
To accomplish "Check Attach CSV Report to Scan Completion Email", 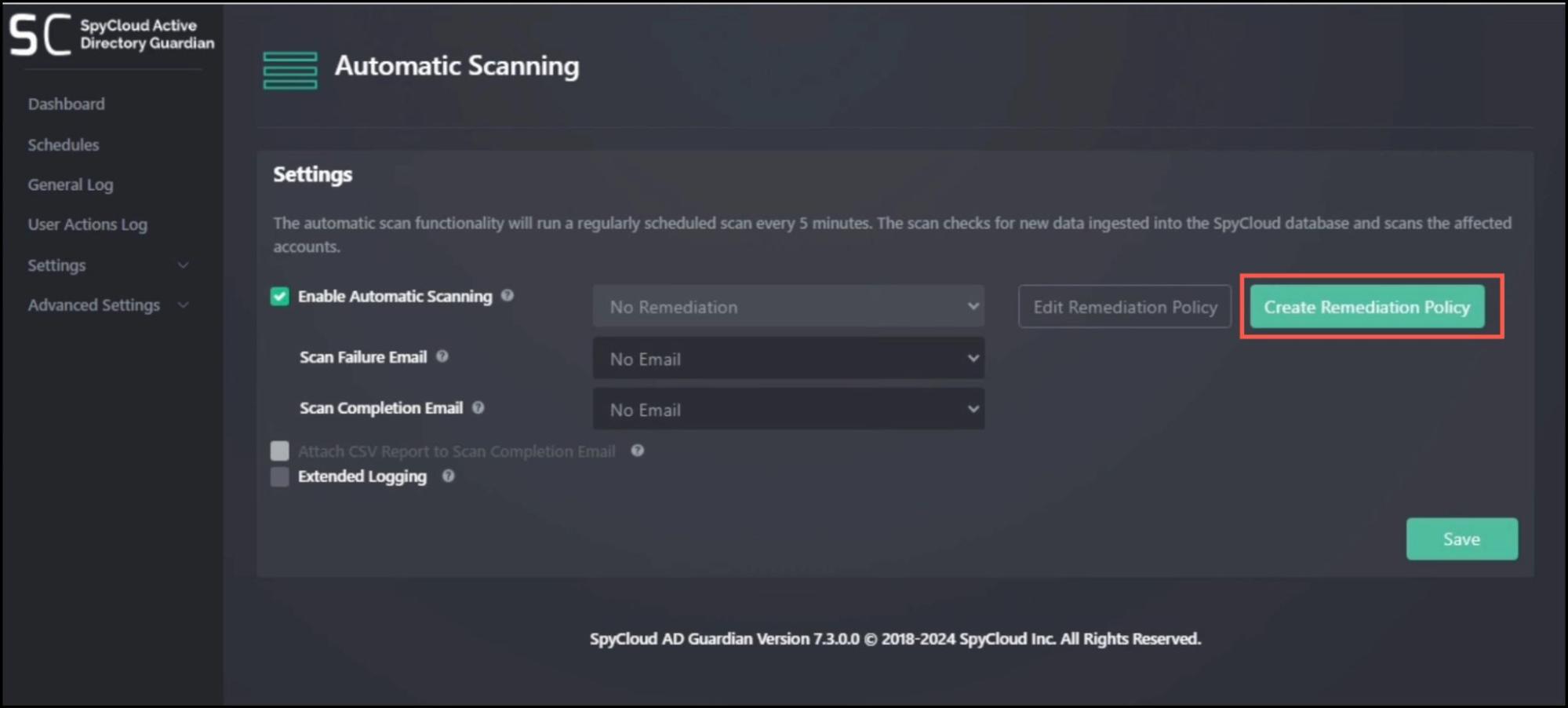I will tap(280, 451).
